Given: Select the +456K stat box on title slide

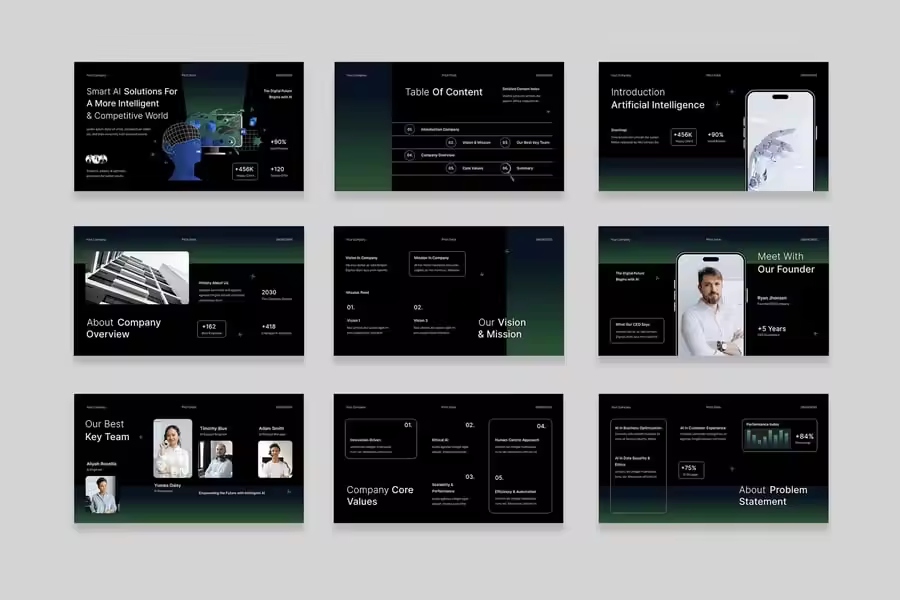Looking at the screenshot, I should pos(245,171).
